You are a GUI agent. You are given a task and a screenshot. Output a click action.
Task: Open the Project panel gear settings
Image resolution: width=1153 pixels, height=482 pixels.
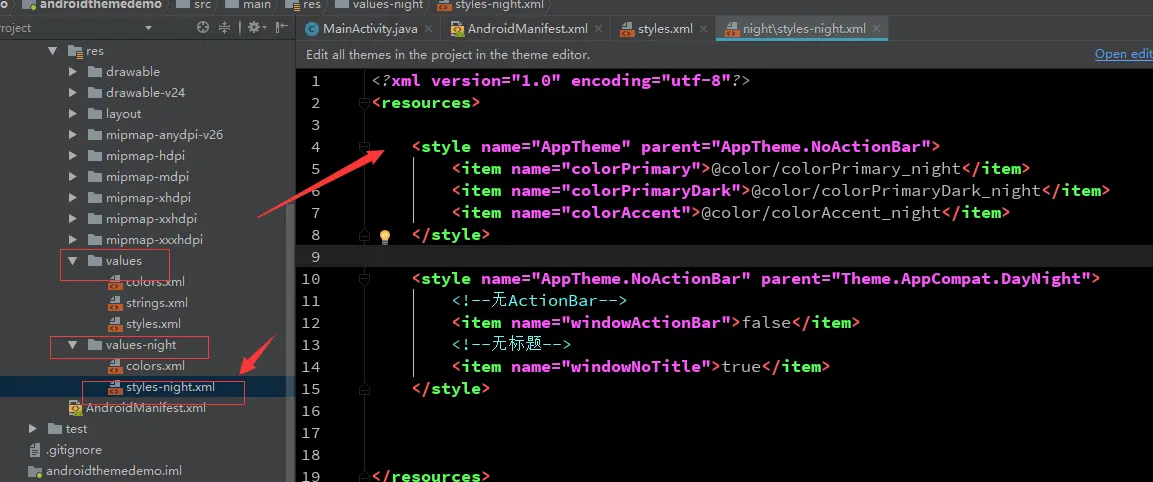coord(255,28)
